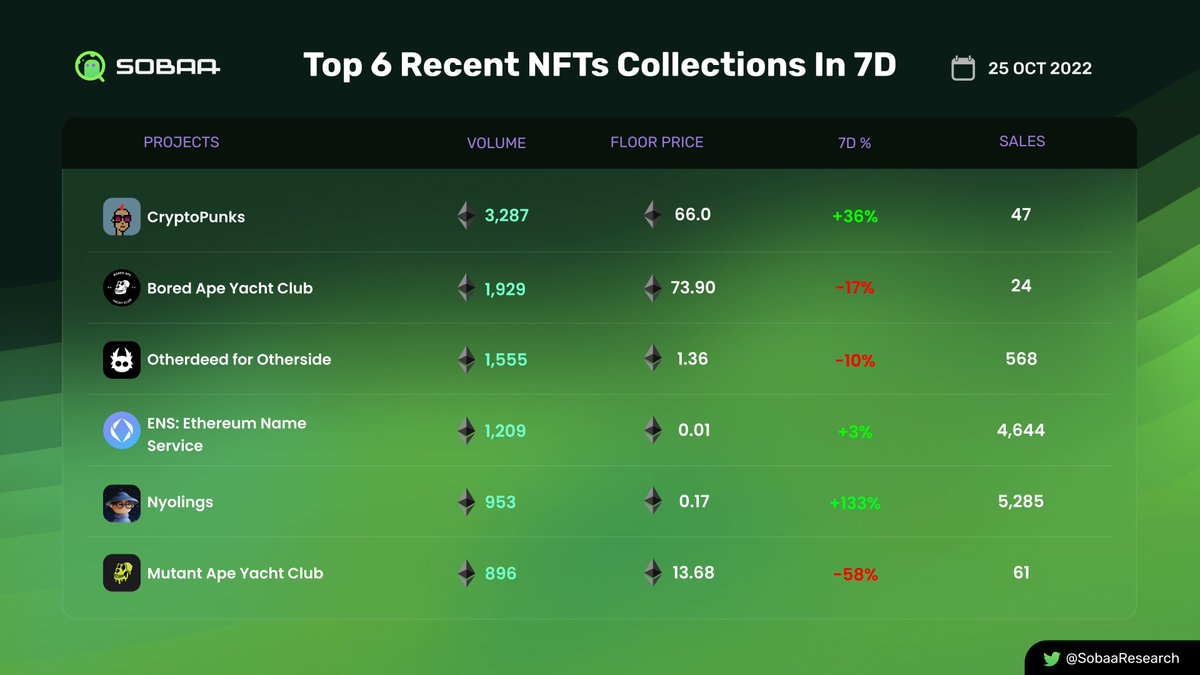Click the volume value 896
1200x675 pixels.
click(x=500, y=573)
